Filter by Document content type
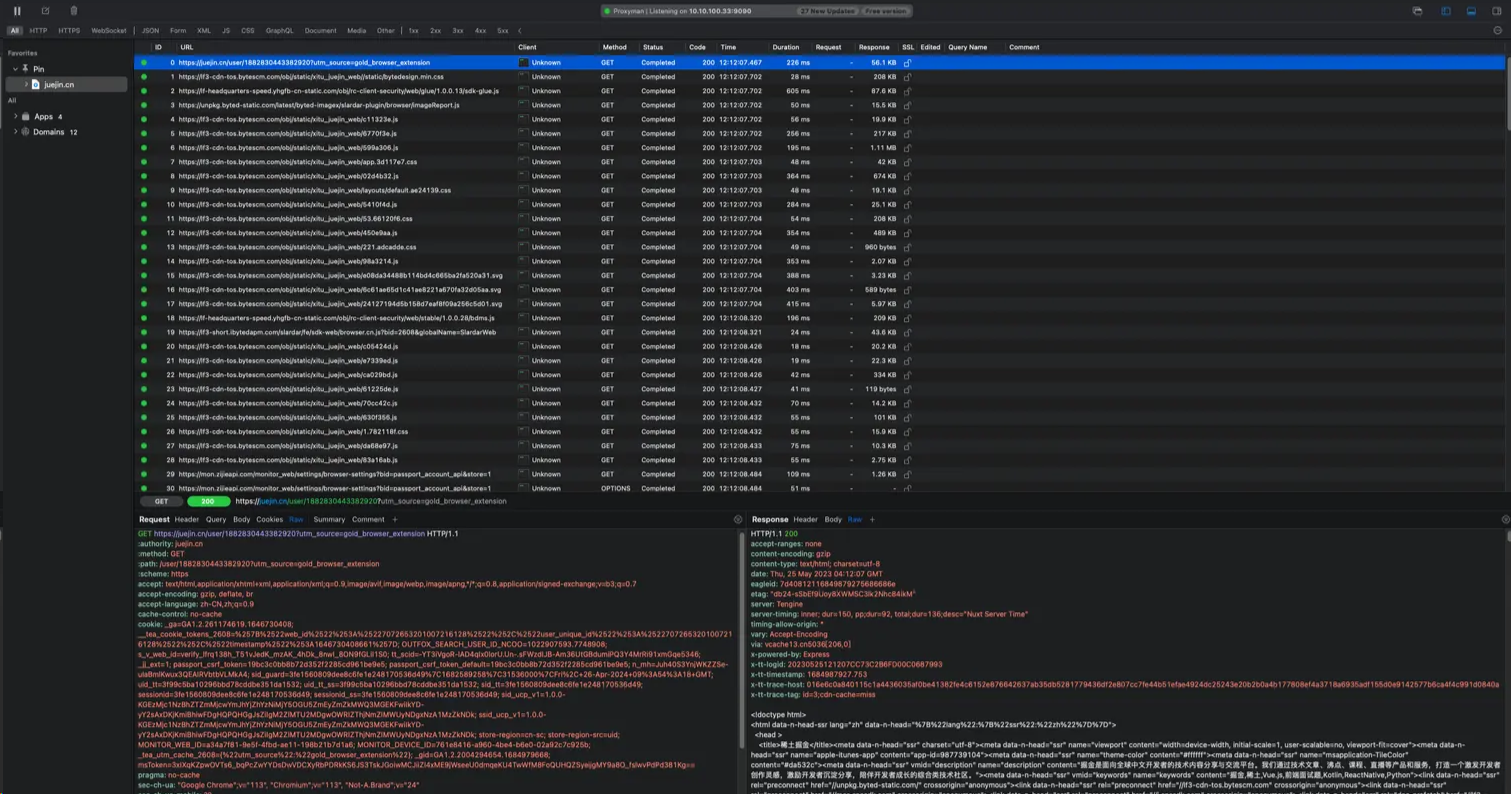The image size is (1511, 794). tap(321, 31)
